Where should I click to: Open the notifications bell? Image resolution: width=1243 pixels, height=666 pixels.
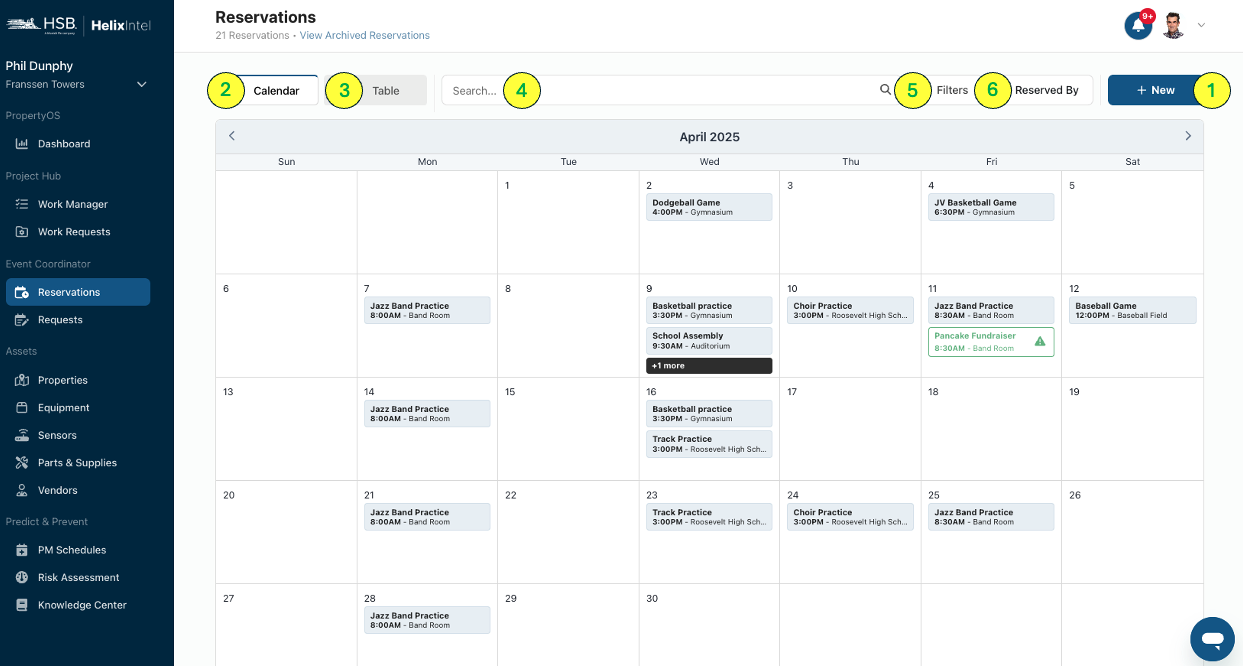click(x=1138, y=26)
